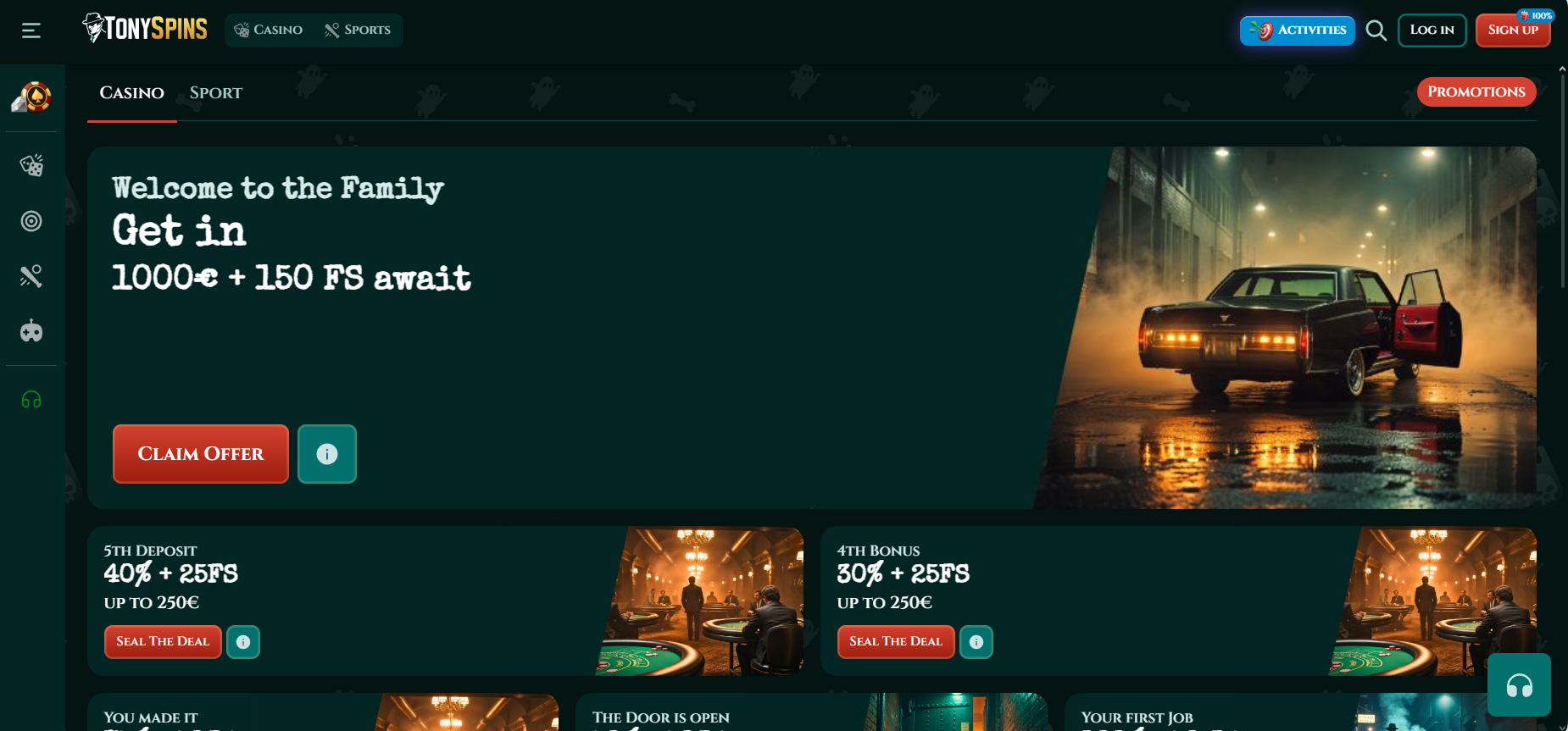Screen dimensions: 1568x731
Task: Open the floating live chat headset button
Action: pyautogui.click(x=1519, y=684)
